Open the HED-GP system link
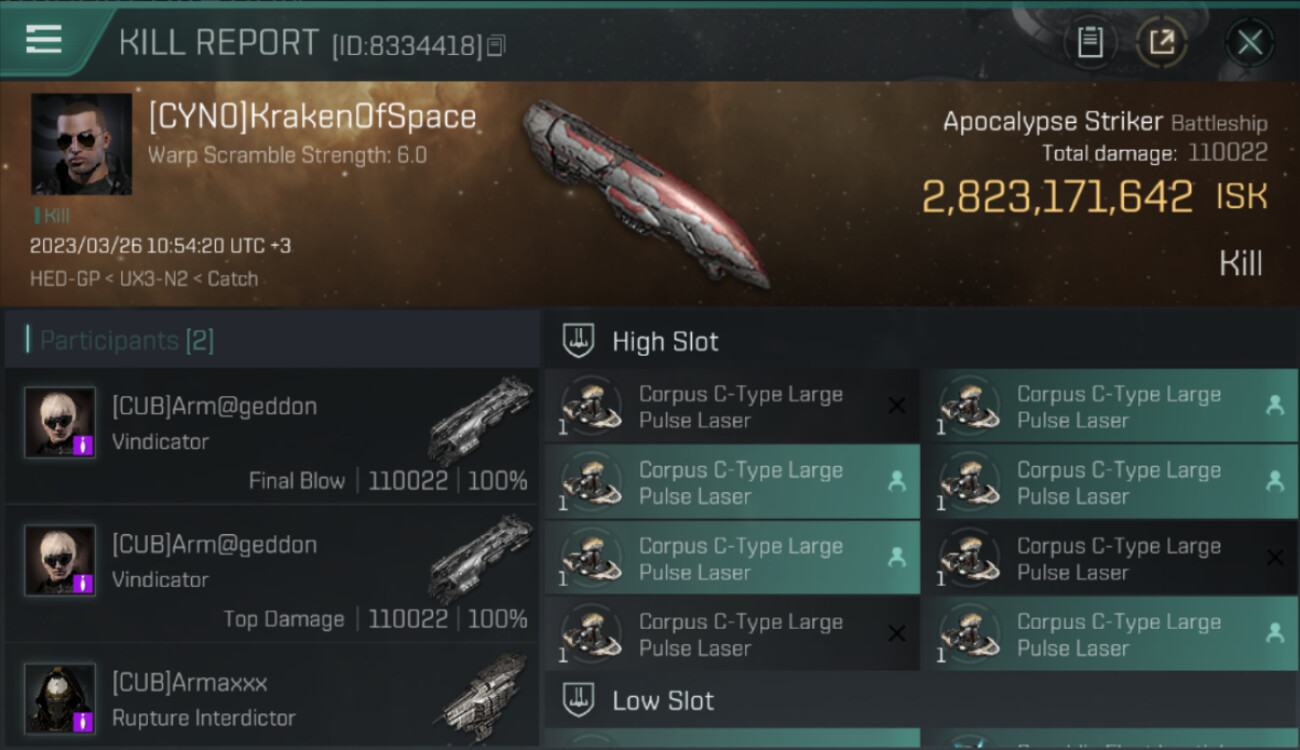This screenshot has width=1300, height=750. click(63, 279)
